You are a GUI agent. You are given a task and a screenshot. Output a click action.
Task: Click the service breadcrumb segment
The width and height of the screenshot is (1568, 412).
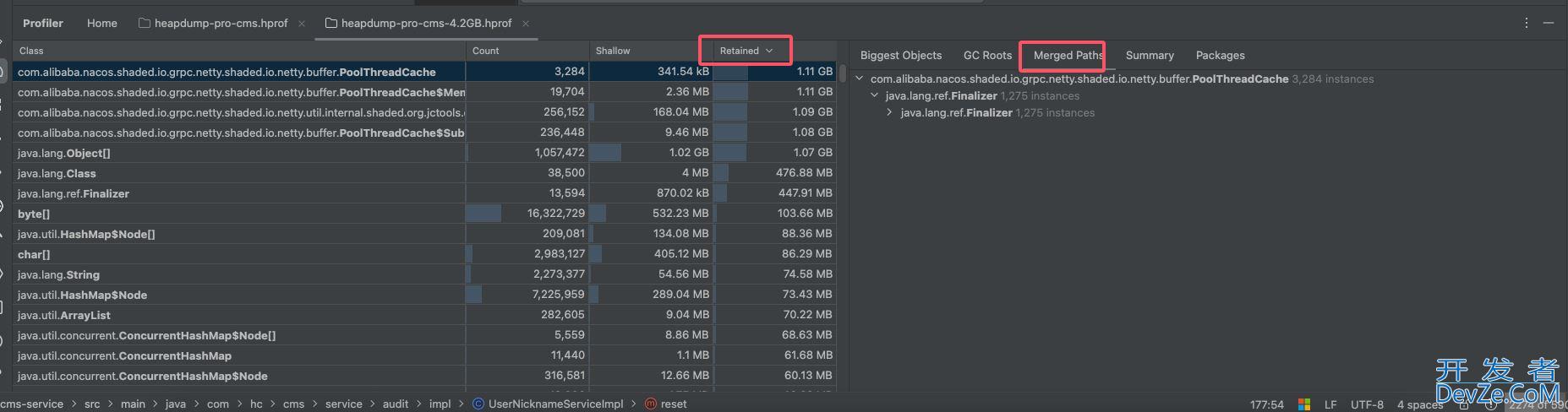pos(343,404)
